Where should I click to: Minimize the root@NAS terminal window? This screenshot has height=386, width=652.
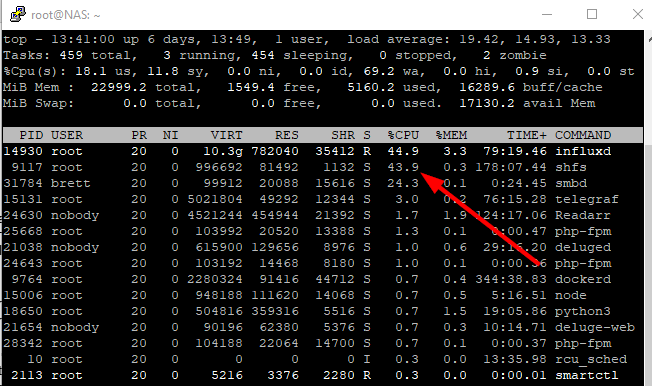(547, 15)
